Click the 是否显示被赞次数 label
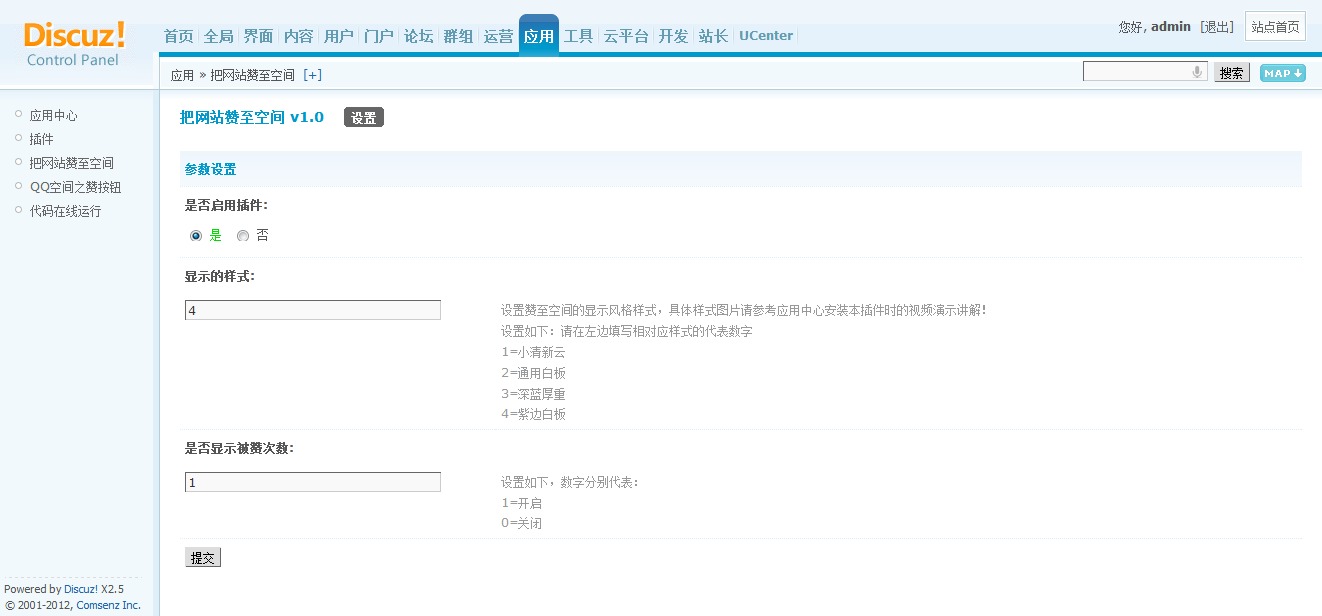Image resolution: width=1322 pixels, height=616 pixels. [239, 448]
